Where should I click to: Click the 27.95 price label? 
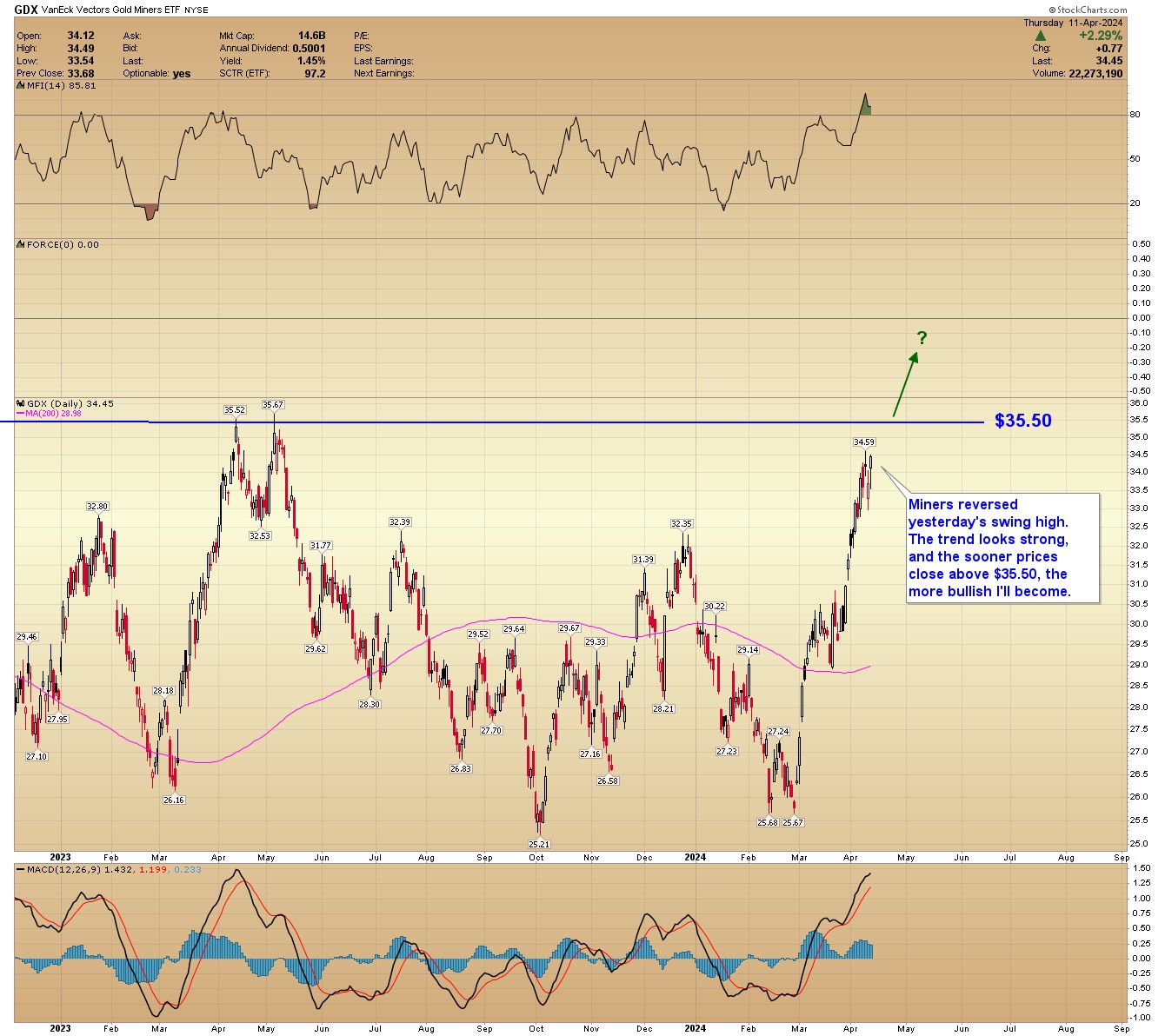pos(57,720)
